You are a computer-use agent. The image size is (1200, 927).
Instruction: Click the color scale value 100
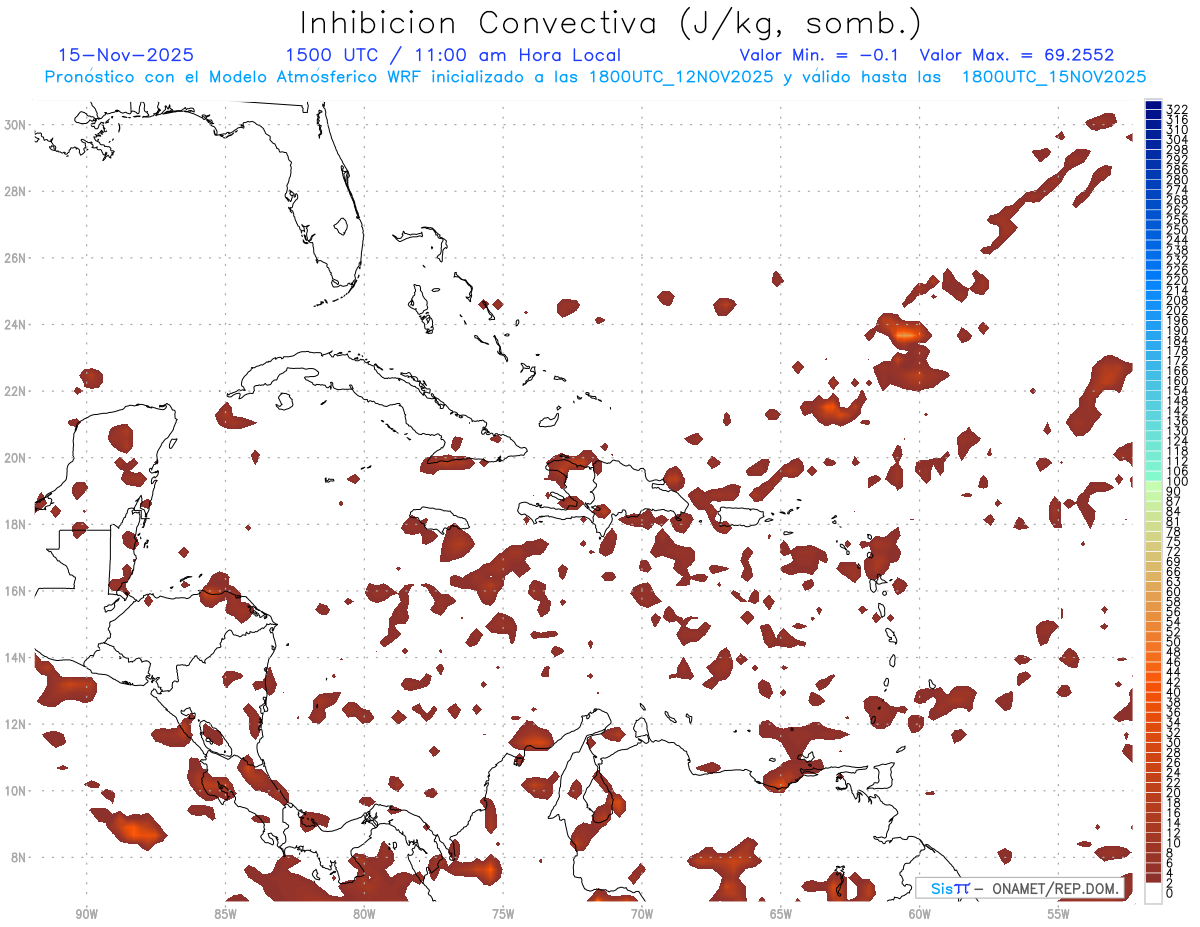pos(1176,482)
